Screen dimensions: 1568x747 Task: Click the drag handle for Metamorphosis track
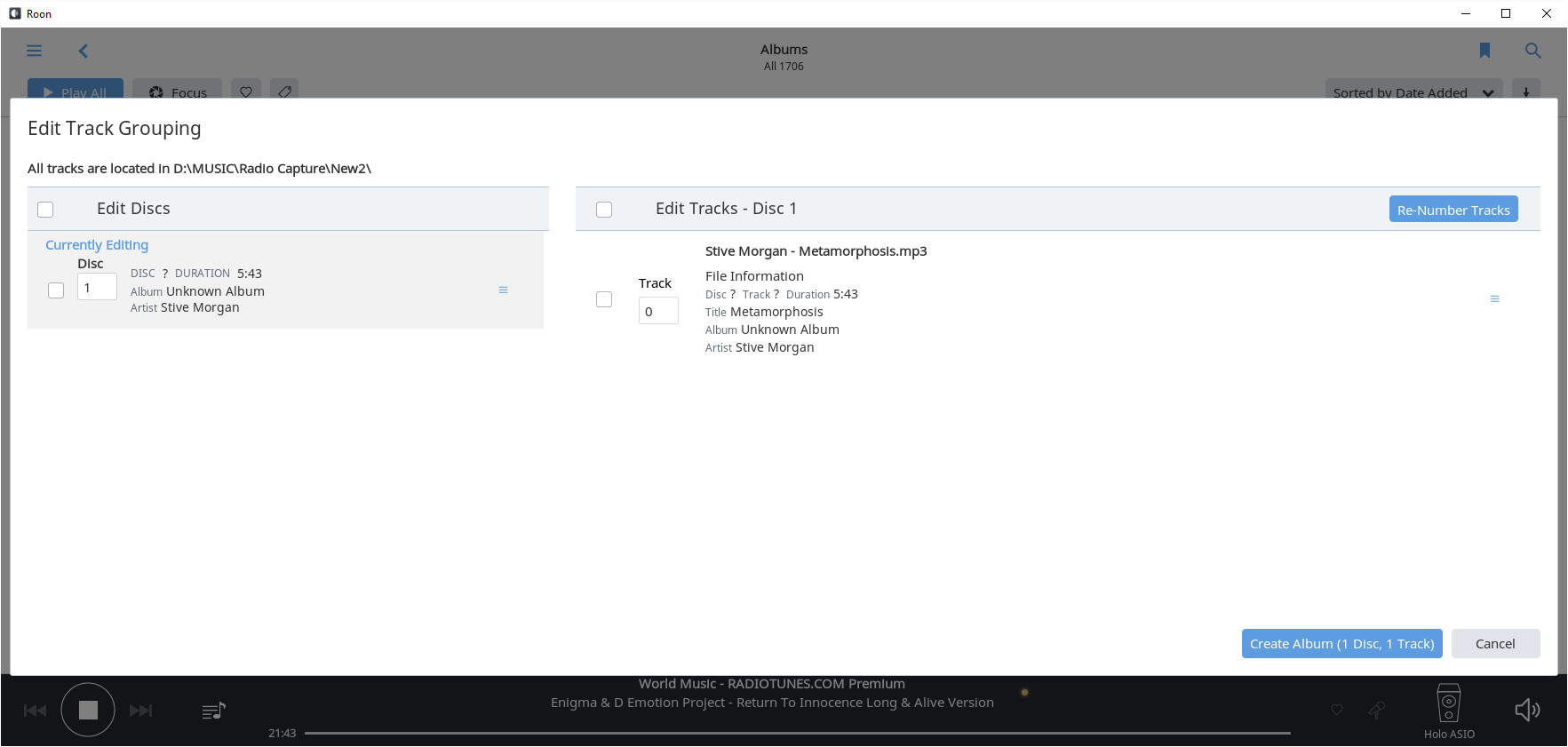tap(1494, 298)
